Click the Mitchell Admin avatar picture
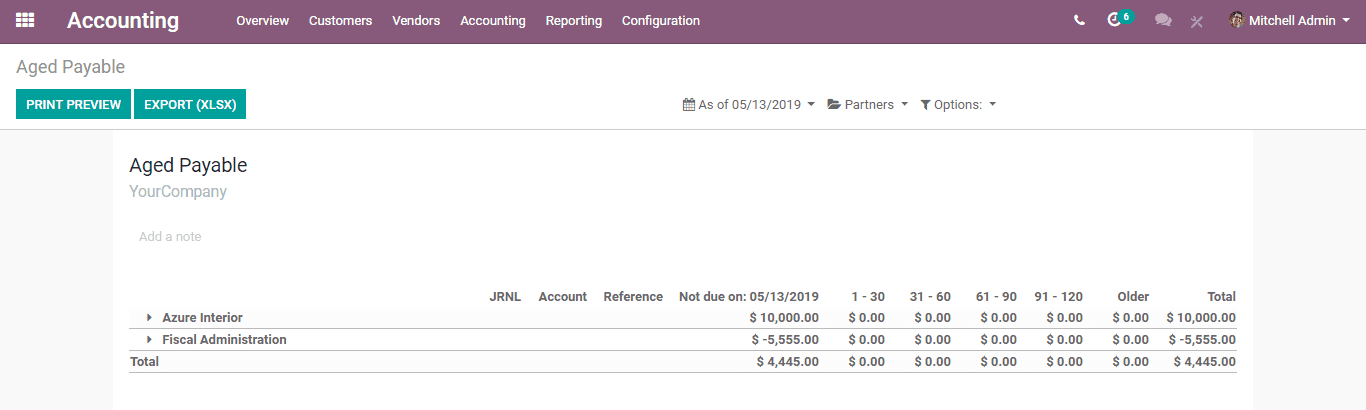This screenshot has width=1366, height=410. [x=1237, y=20]
